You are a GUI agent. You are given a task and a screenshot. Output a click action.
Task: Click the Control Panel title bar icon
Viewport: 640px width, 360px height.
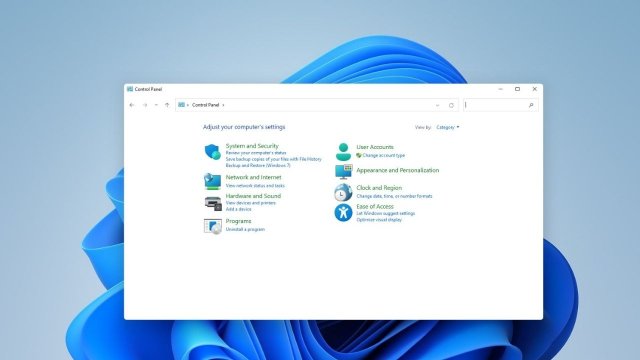click(130, 89)
